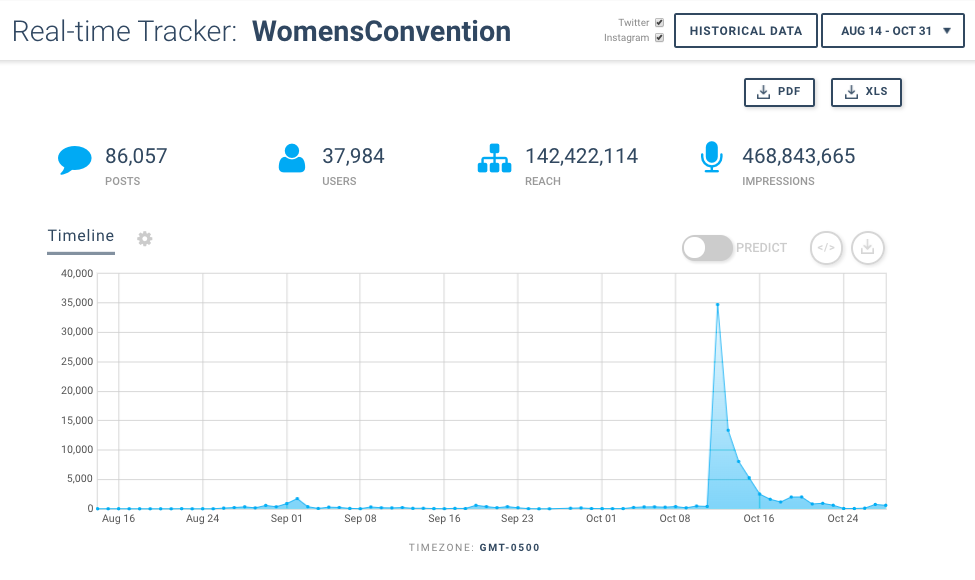Click the POSTS caption

(122, 182)
